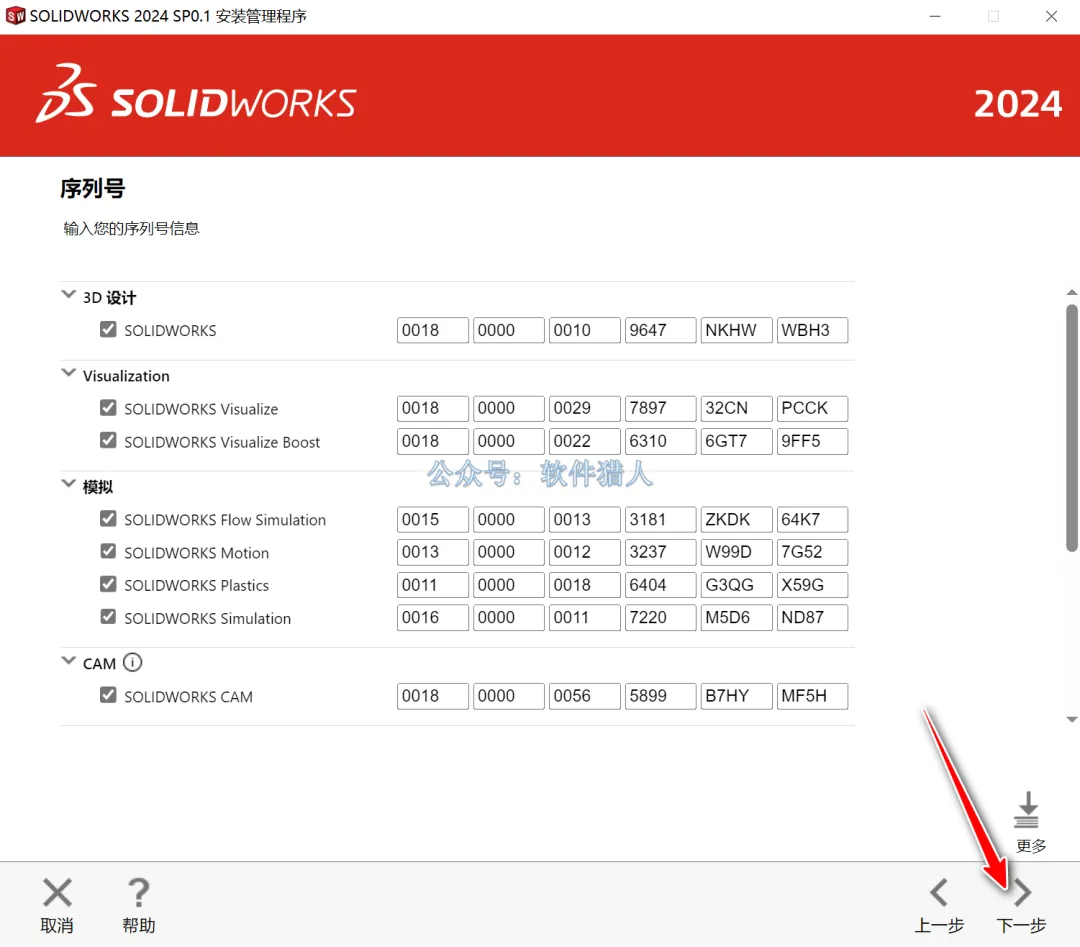Click the SOLIDWORKS title bar app icon
Screen dimensions: 1080x947
15,16
